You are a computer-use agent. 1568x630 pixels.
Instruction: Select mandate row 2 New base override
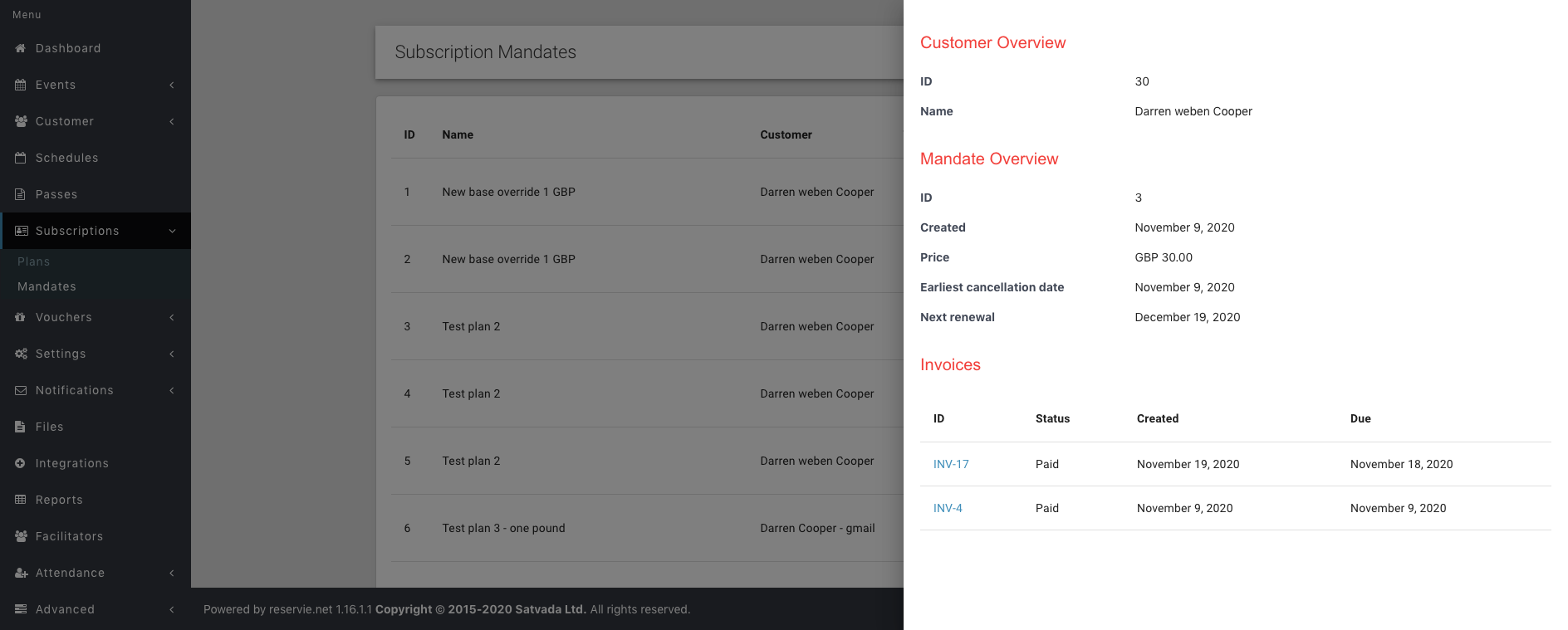click(647, 259)
